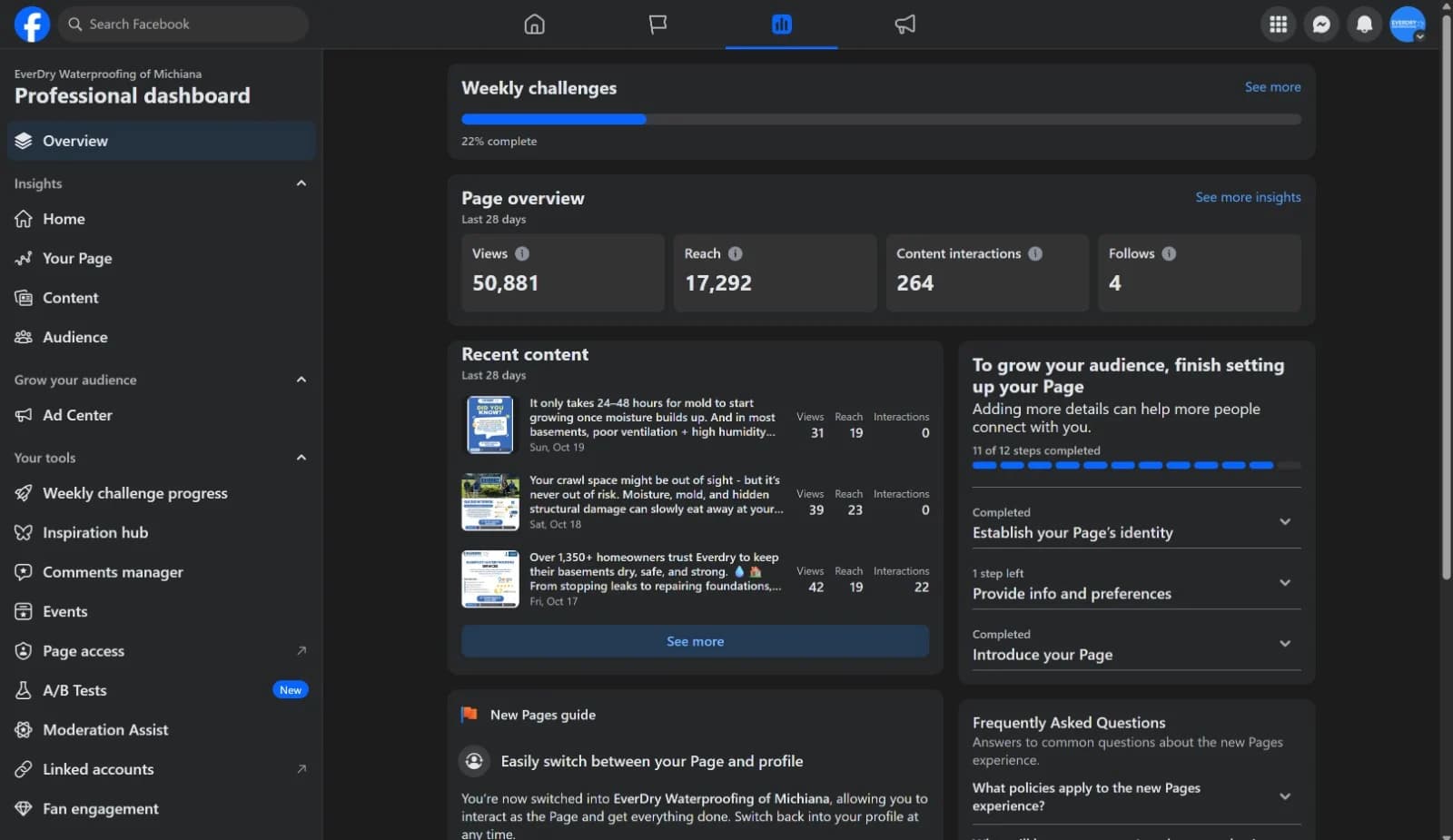Open Your Page insights in sidebar
Image resolution: width=1453 pixels, height=840 pixels.
coord(162,259)
